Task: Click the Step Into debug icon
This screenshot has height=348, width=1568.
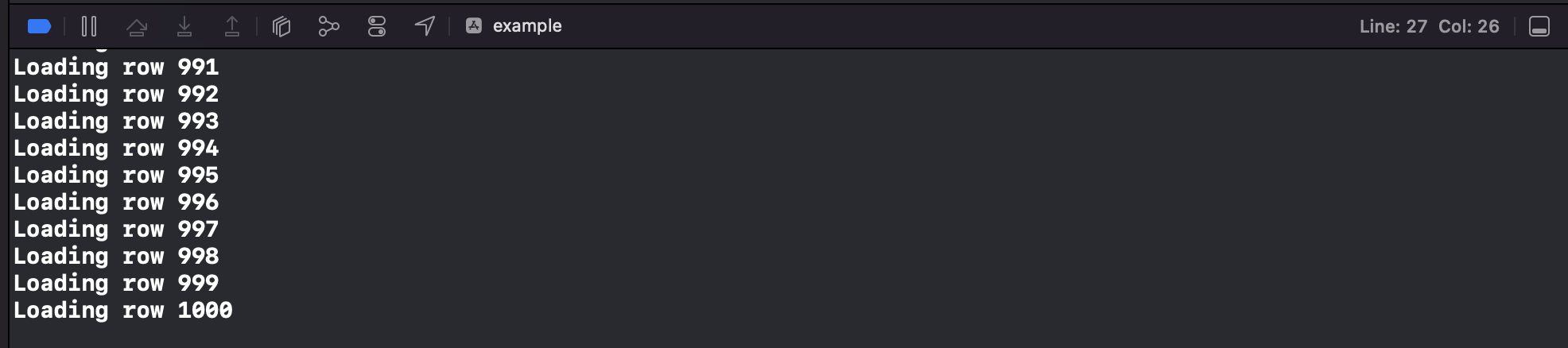Action: pyautogui.click(x=184, y=26)
